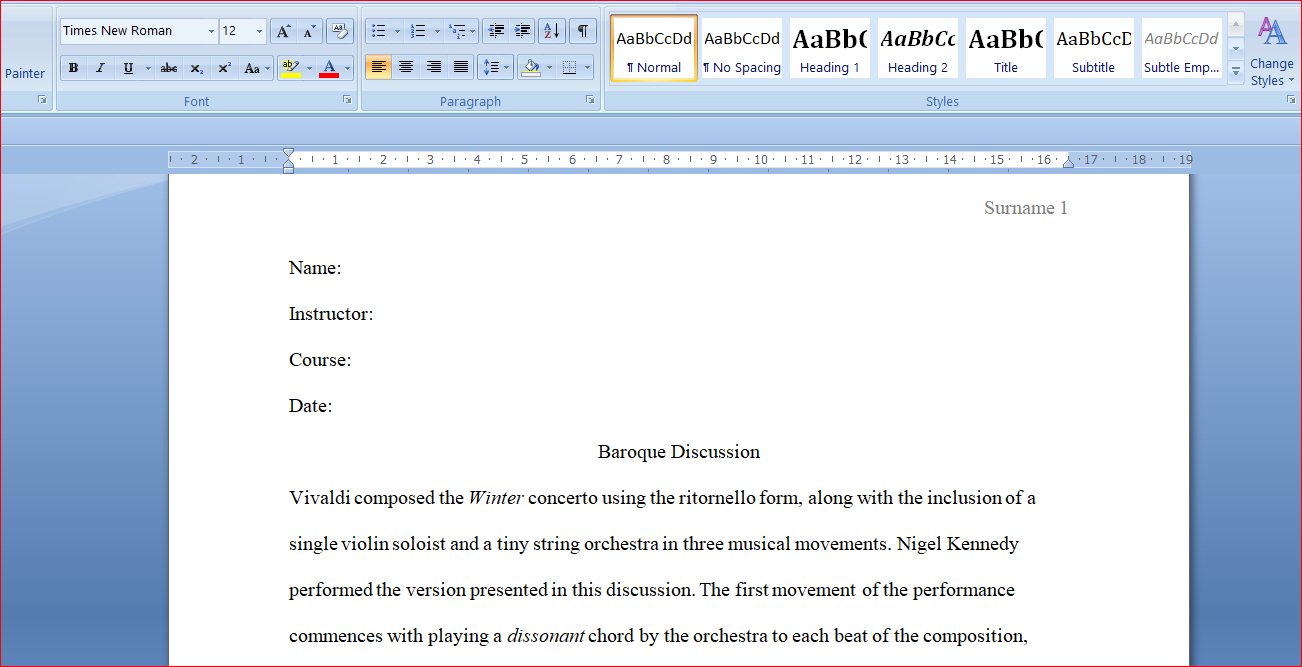Apply the Title style
This screenshot has height=667, width=1302.
pyautogui.click(x=1006, y=48)
